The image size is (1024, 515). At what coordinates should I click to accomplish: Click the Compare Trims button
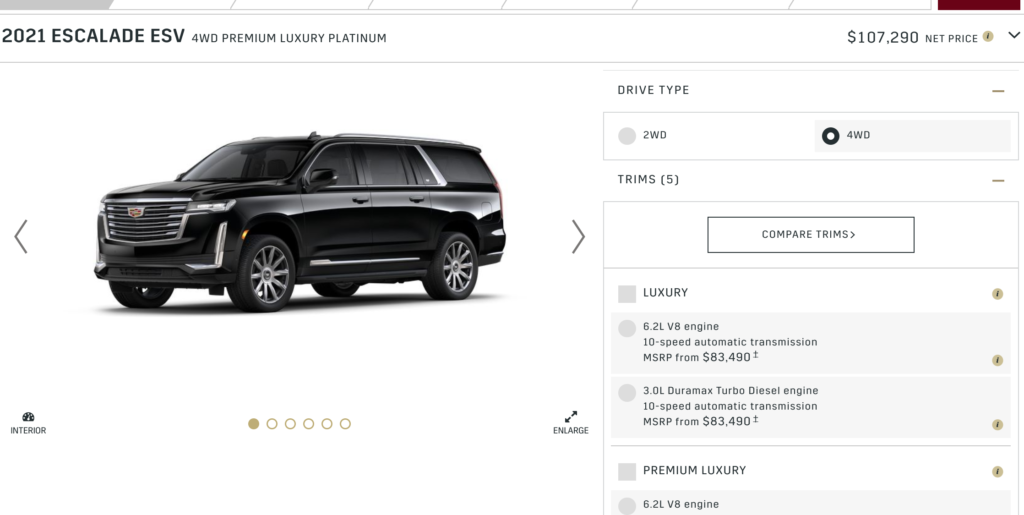(x=810, y=235)
